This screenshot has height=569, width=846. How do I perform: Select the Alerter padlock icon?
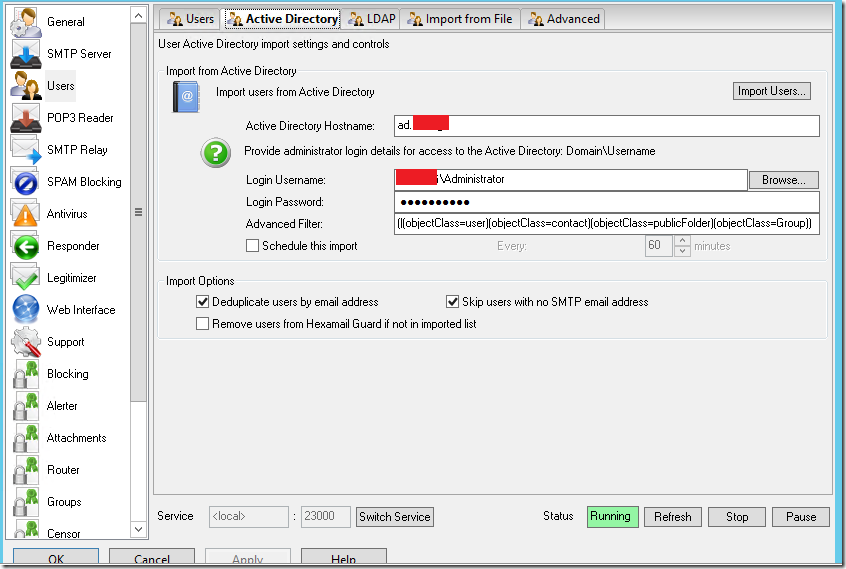tap(25, 406)
